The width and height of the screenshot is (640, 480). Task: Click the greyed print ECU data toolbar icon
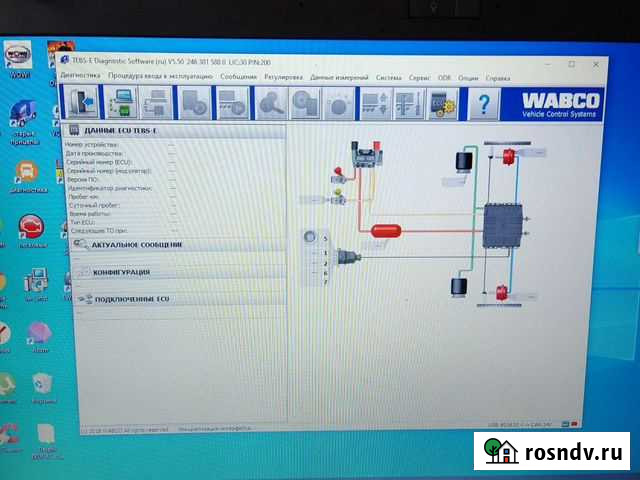[x=156, y=103]
